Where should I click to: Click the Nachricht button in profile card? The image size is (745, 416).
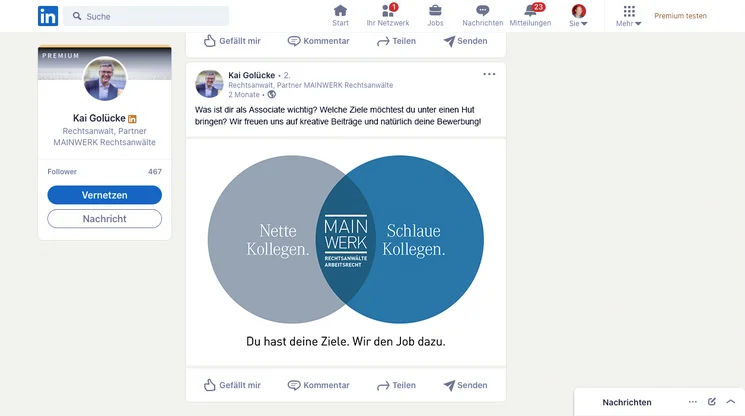pos(105,218)
